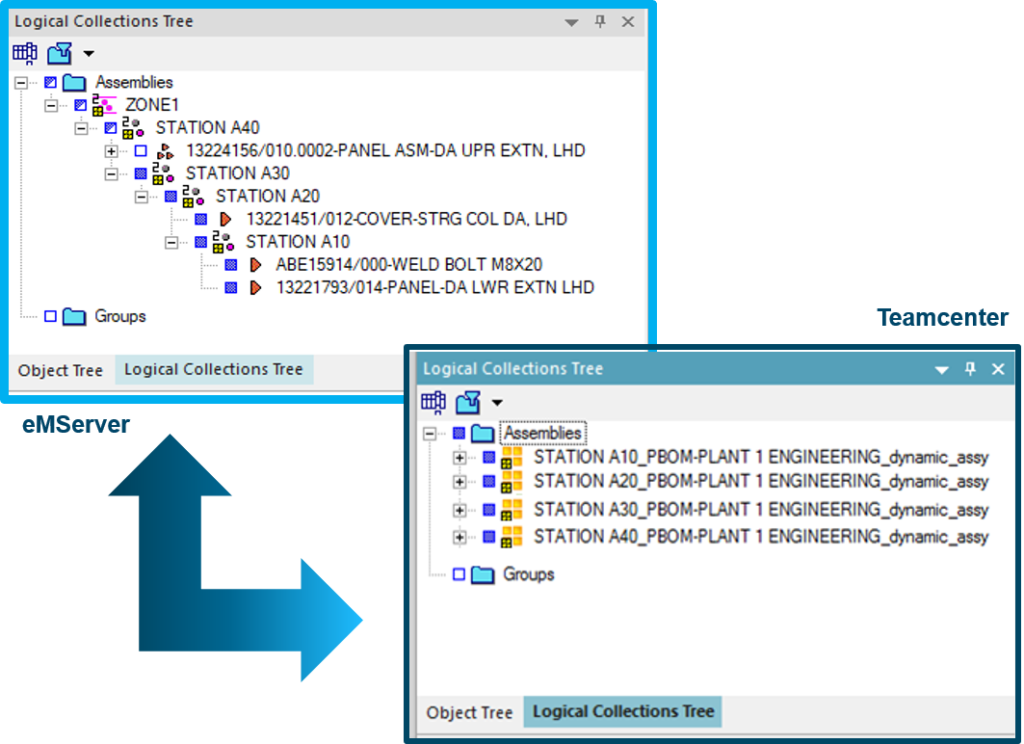This screenshot has width=1024, height=744.
Task: Click the filter icon in Teamcenter toolbar
Action: click(x=468, y=403)
